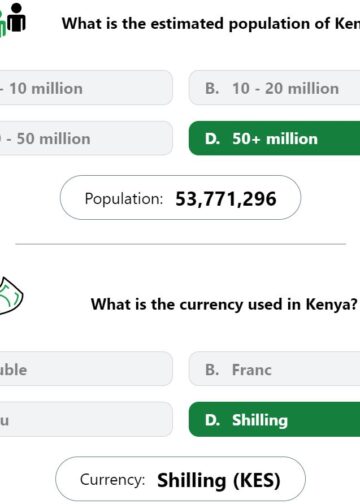This screenshot has width=360, height=504.
Task: Click the 'Currency:' label
Action: pos(113,480)
